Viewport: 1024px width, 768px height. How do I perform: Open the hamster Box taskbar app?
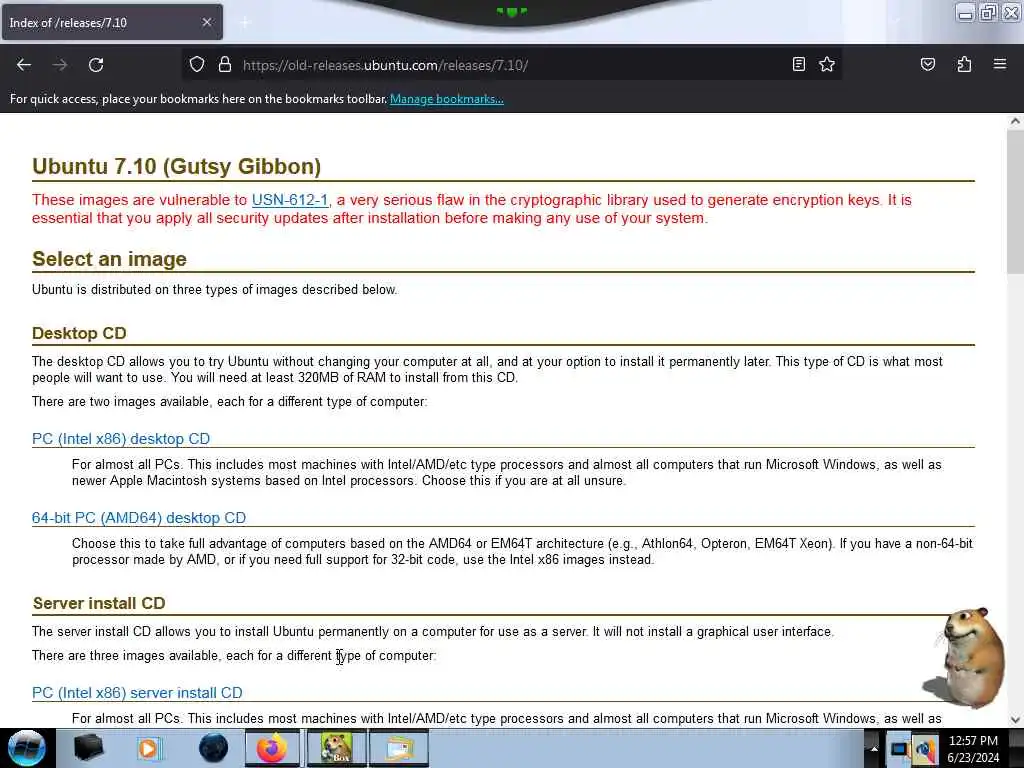coord(336,748)
